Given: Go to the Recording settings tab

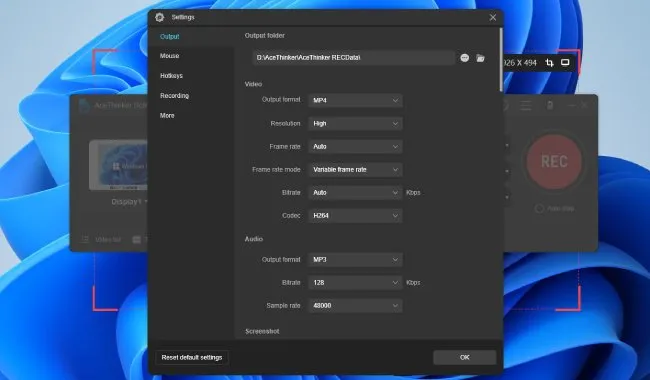Looking at the screenshot, I should point(175,96).
